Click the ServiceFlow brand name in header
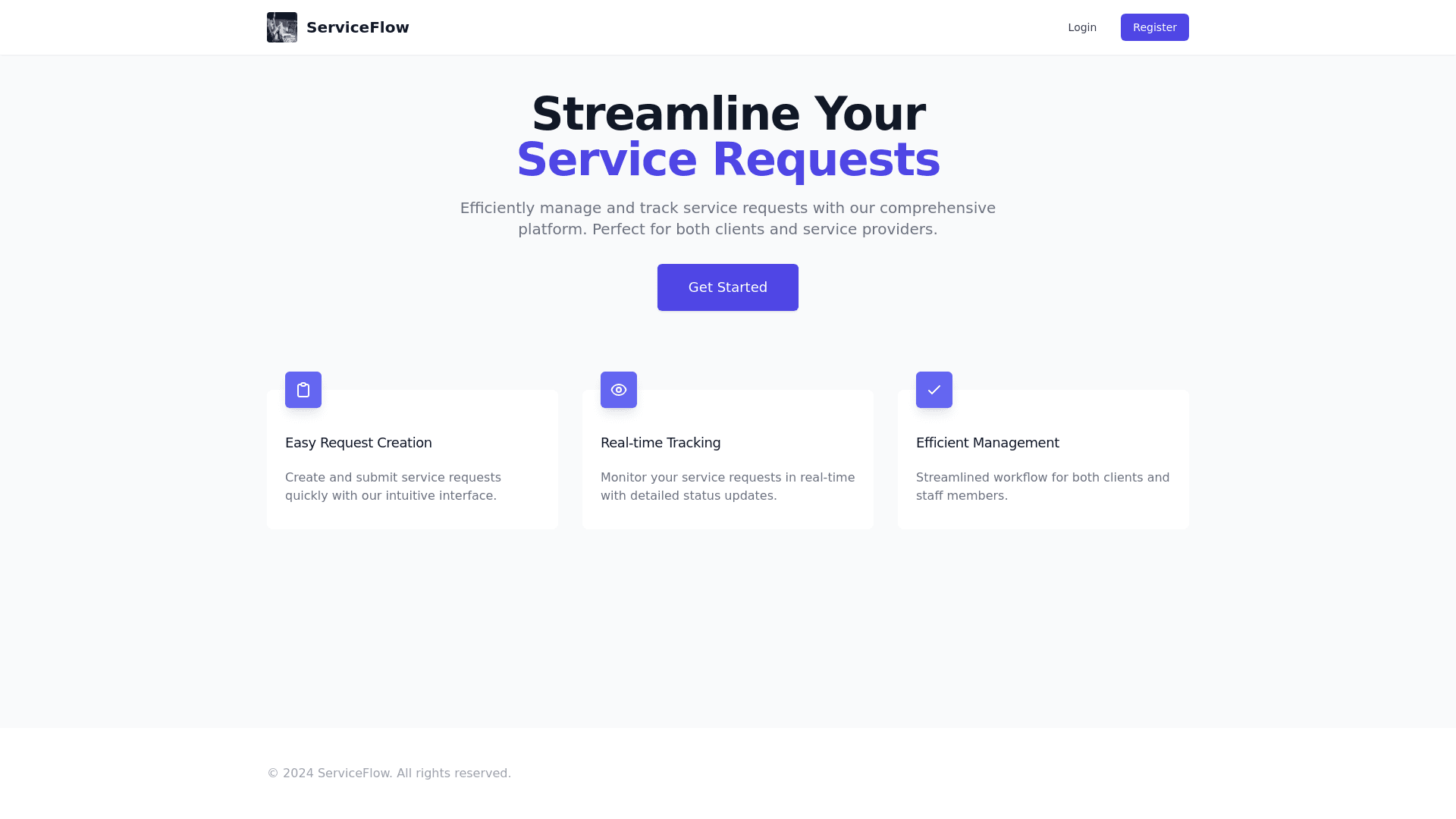The image size is (1456, 819). point(357,27)
